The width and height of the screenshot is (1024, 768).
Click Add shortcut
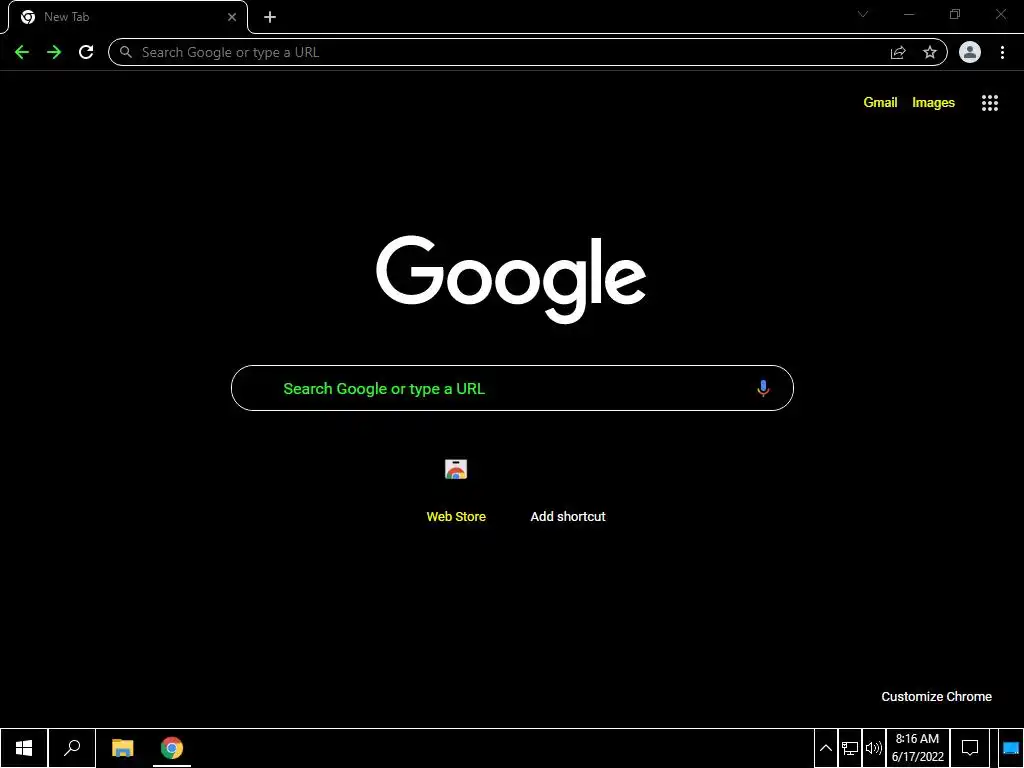pos(568,517)
